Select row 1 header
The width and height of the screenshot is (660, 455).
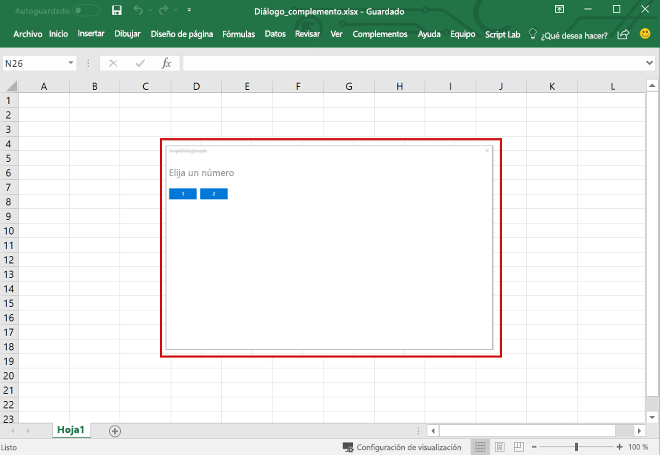pyautogui.click(x=9, y=101)
